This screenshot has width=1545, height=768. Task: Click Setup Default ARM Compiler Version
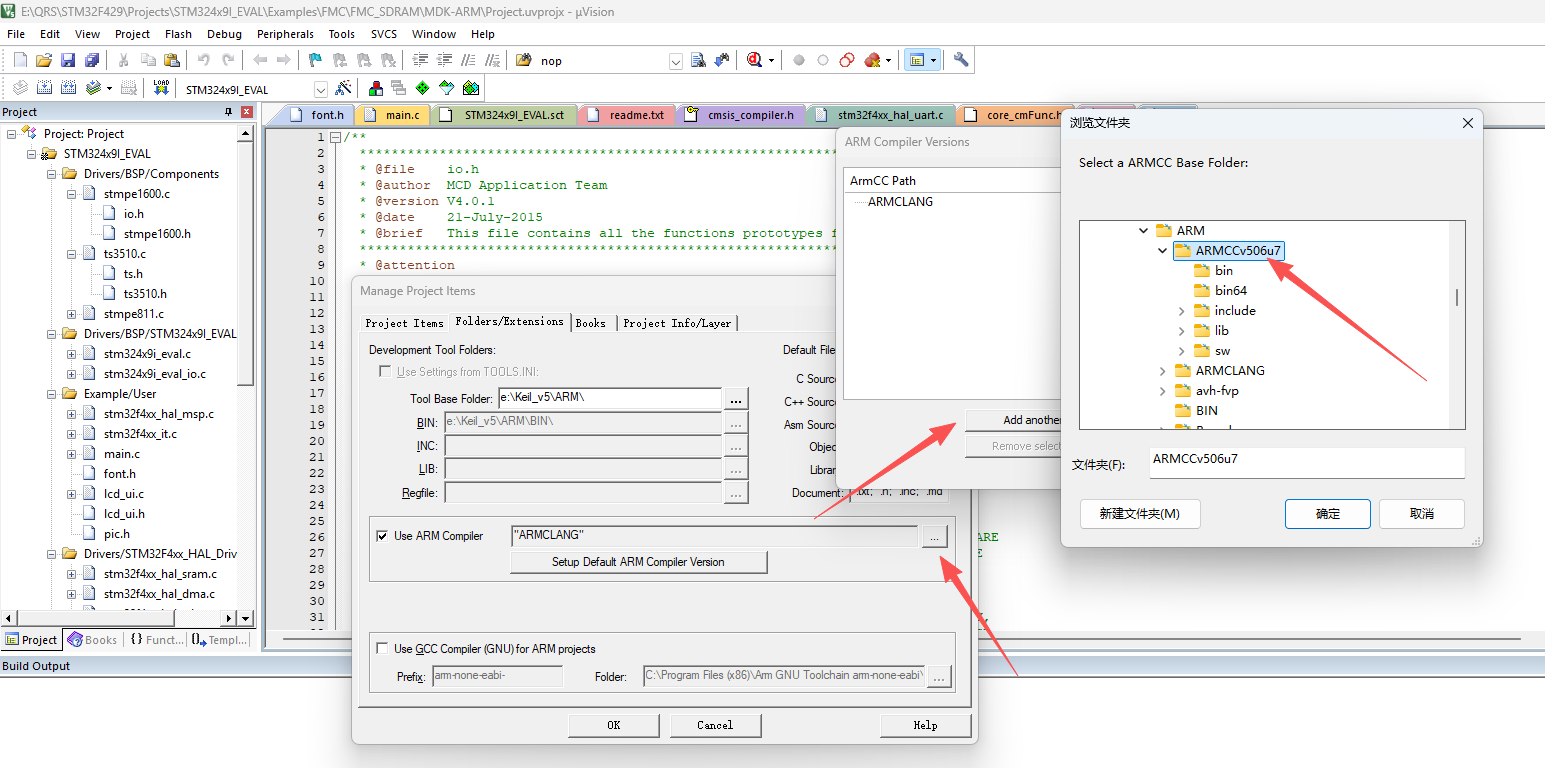tap(638, 562)
